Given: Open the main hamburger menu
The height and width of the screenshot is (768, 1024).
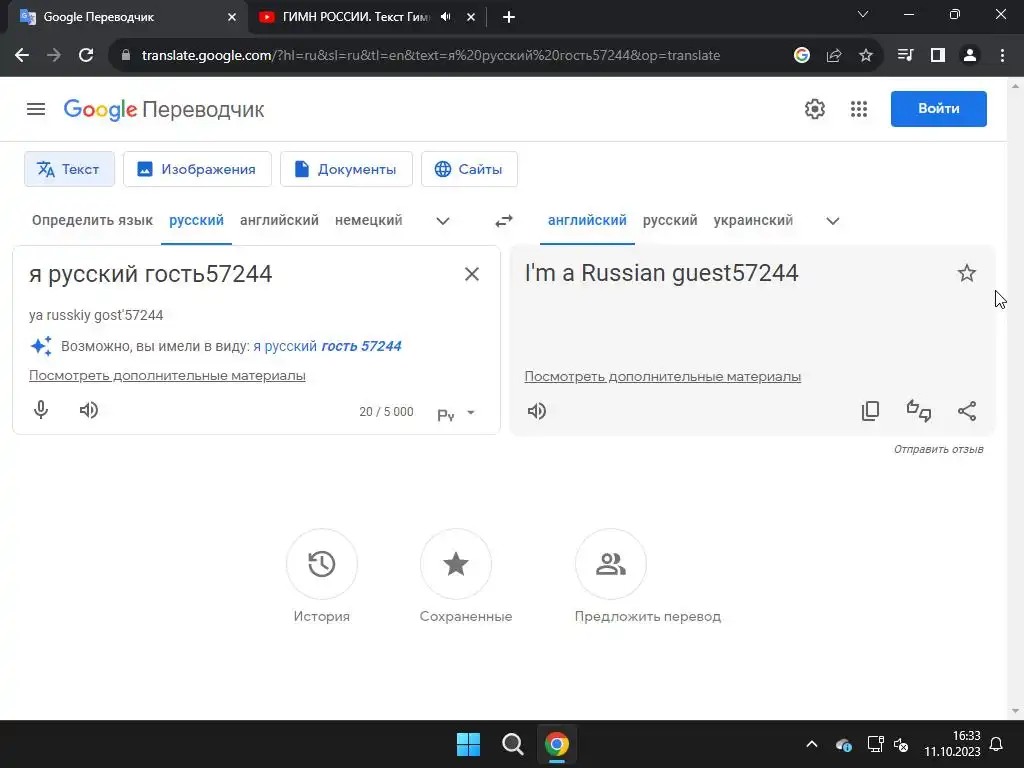Looking at the screenshot, I should (36, 109).
